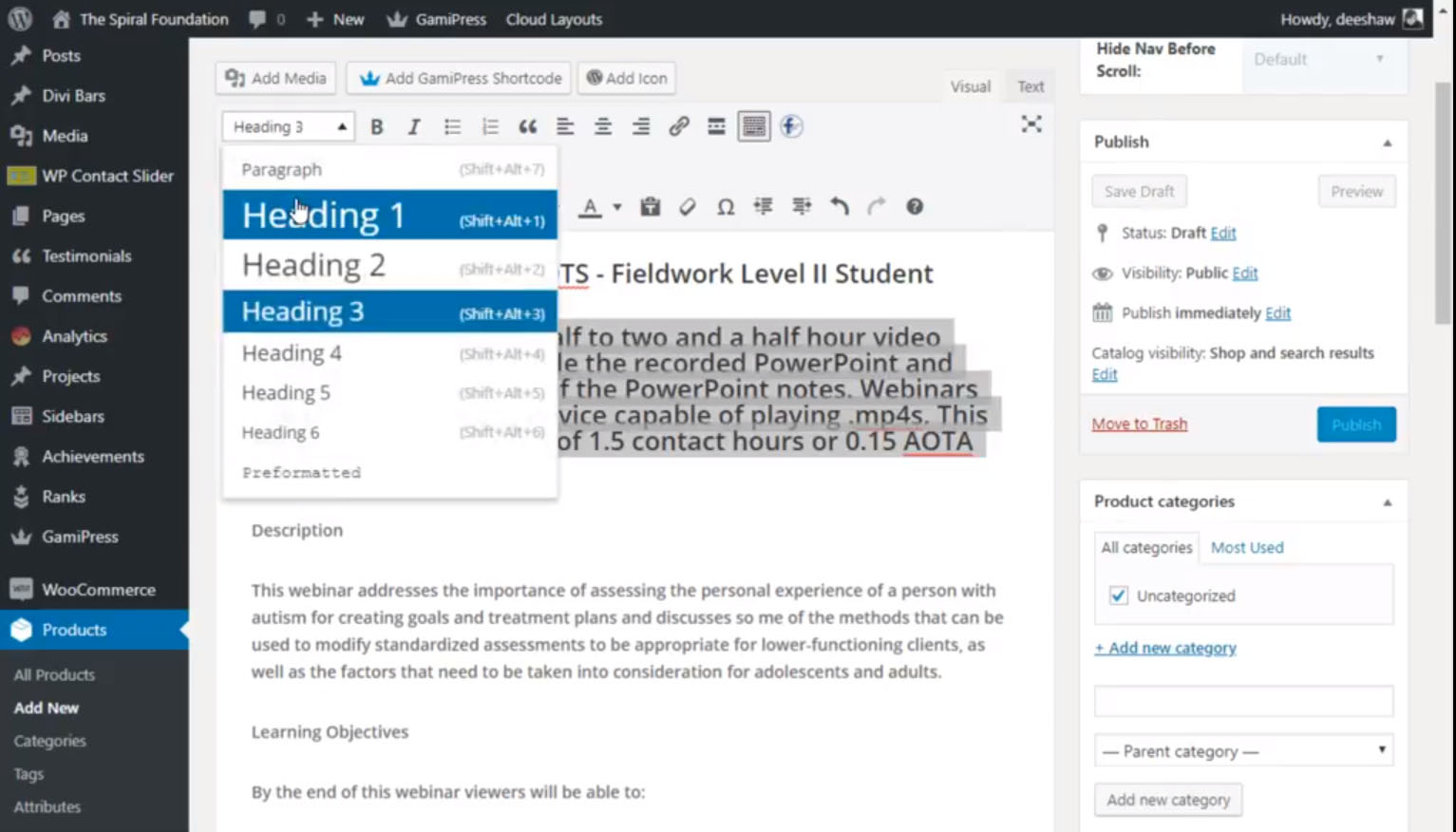Image resolution: width=1456 pixels, height=832 pixels.
Task: Apply italic formatting to selected text
Action: [414, 126]
